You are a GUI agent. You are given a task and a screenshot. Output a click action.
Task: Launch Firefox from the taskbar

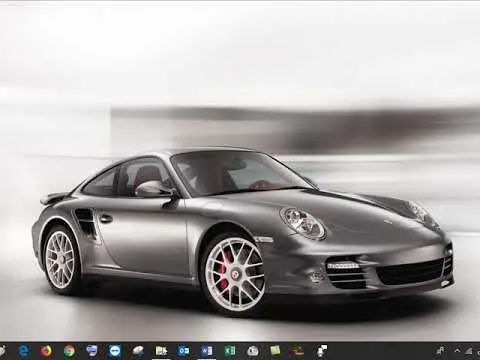46,351
